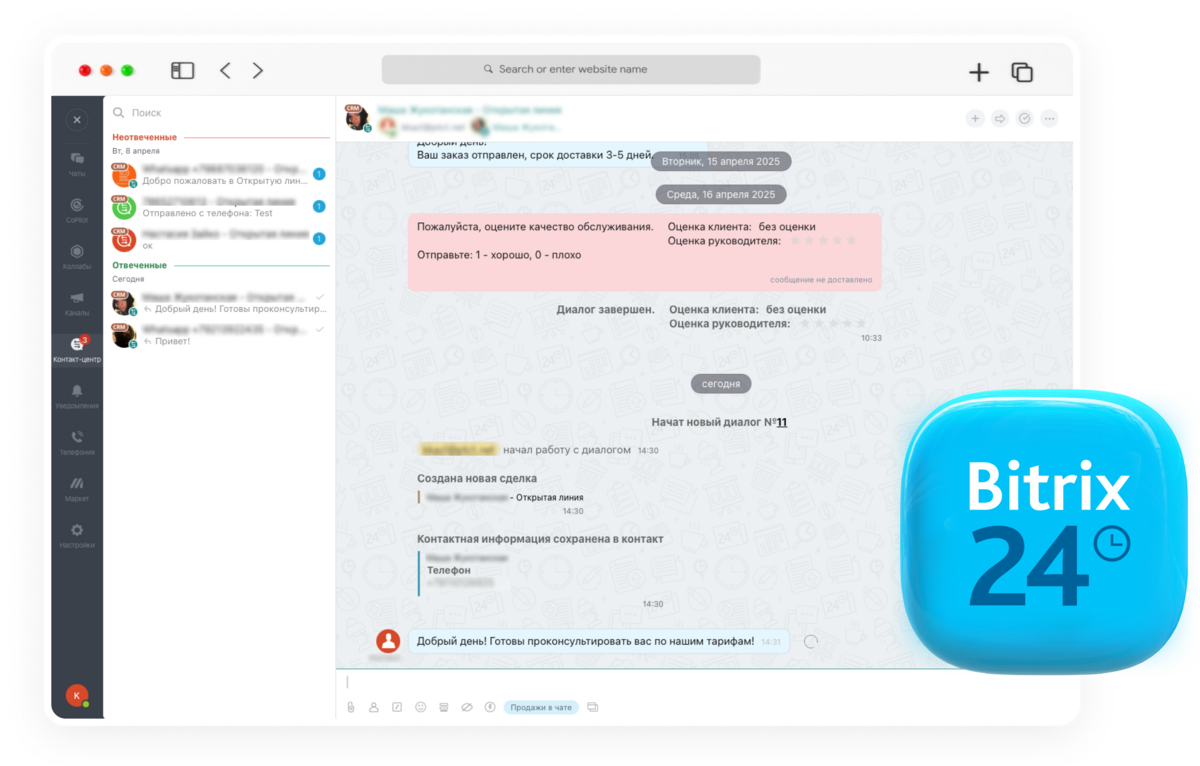Click 'сообщение не доставлено' status text

click(821, 280)
